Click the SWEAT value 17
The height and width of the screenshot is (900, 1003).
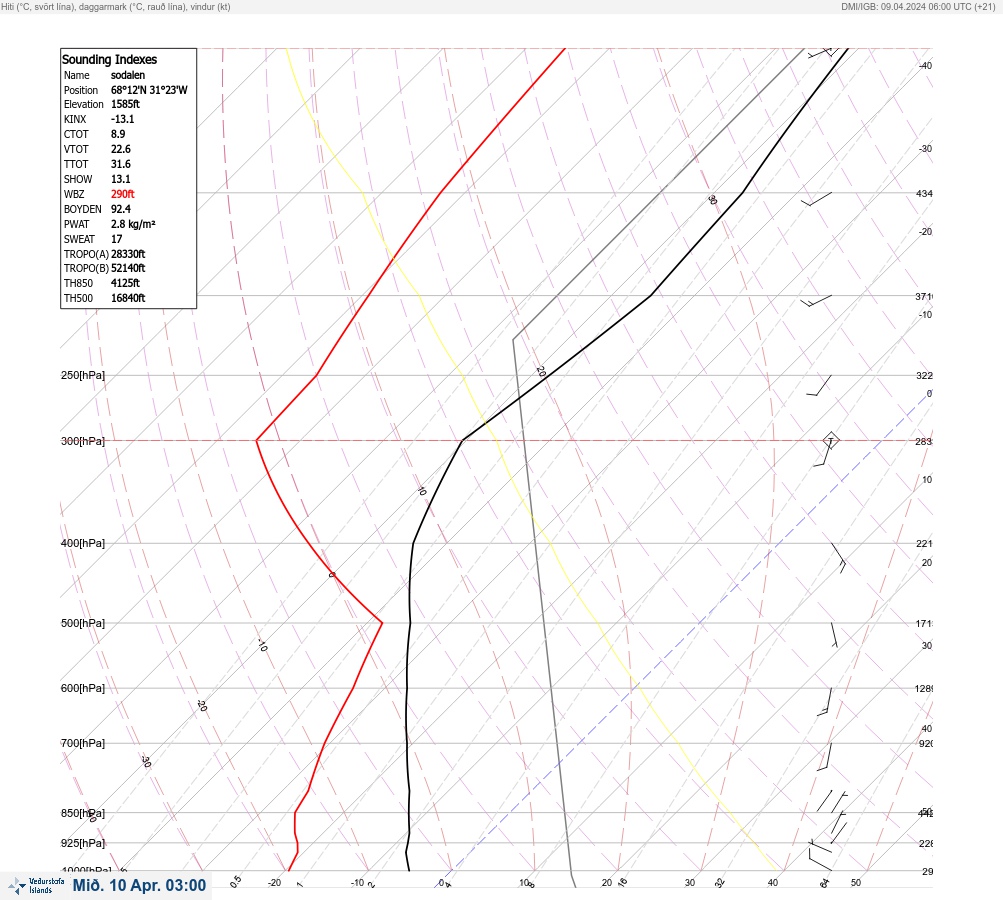point(116,239)
